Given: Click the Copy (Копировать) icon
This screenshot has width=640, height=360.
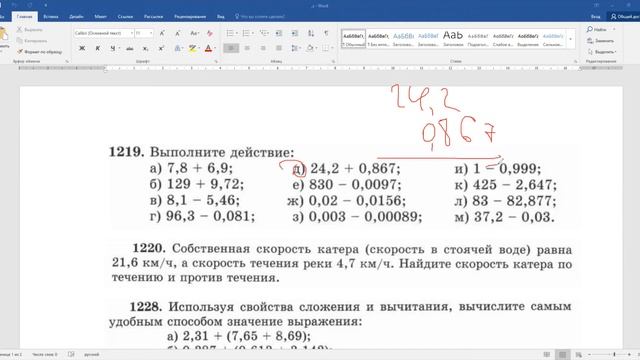Looking at the screenshot, I should coord(32,41).
